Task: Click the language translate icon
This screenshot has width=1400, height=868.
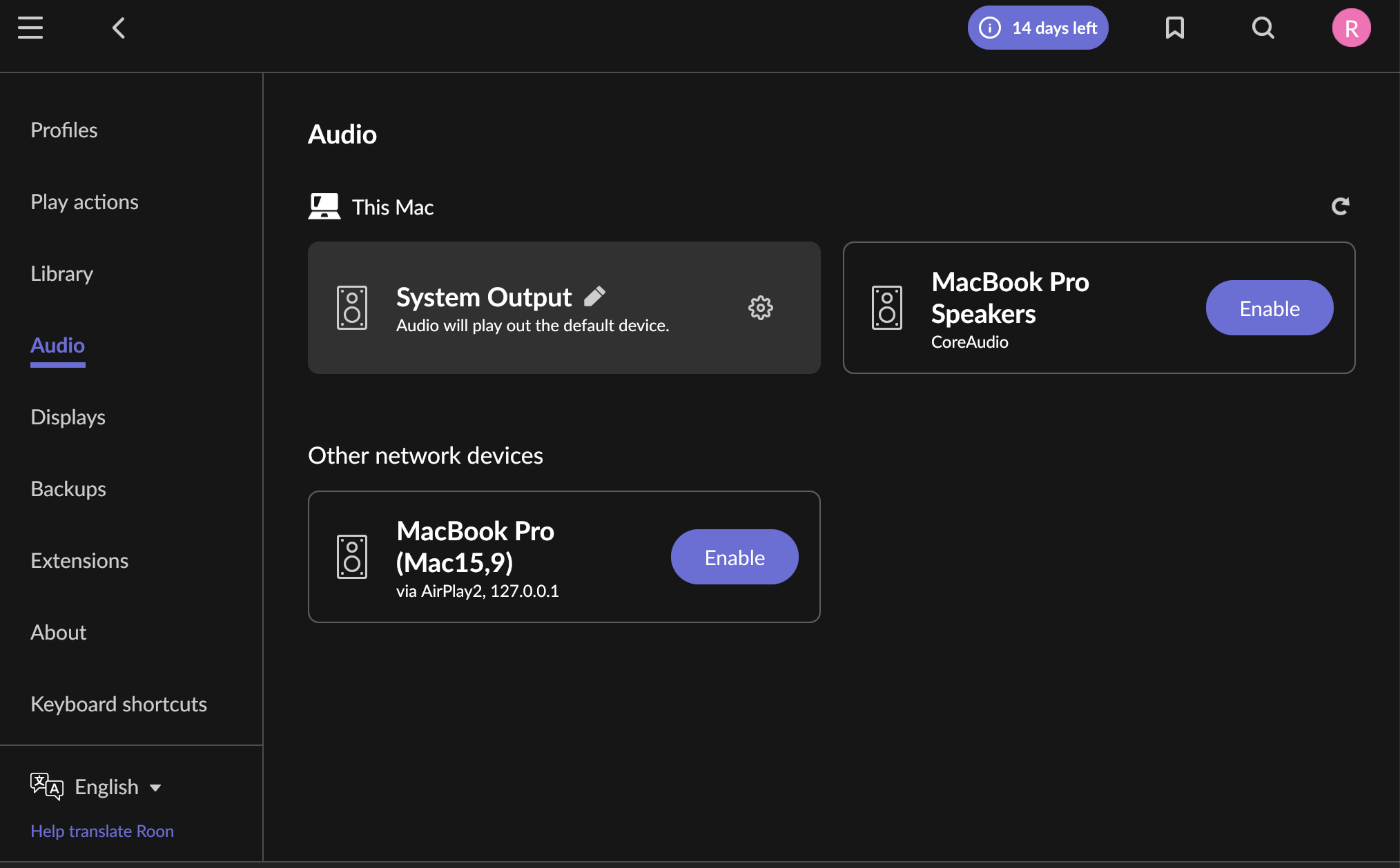Action: (47, 787)
